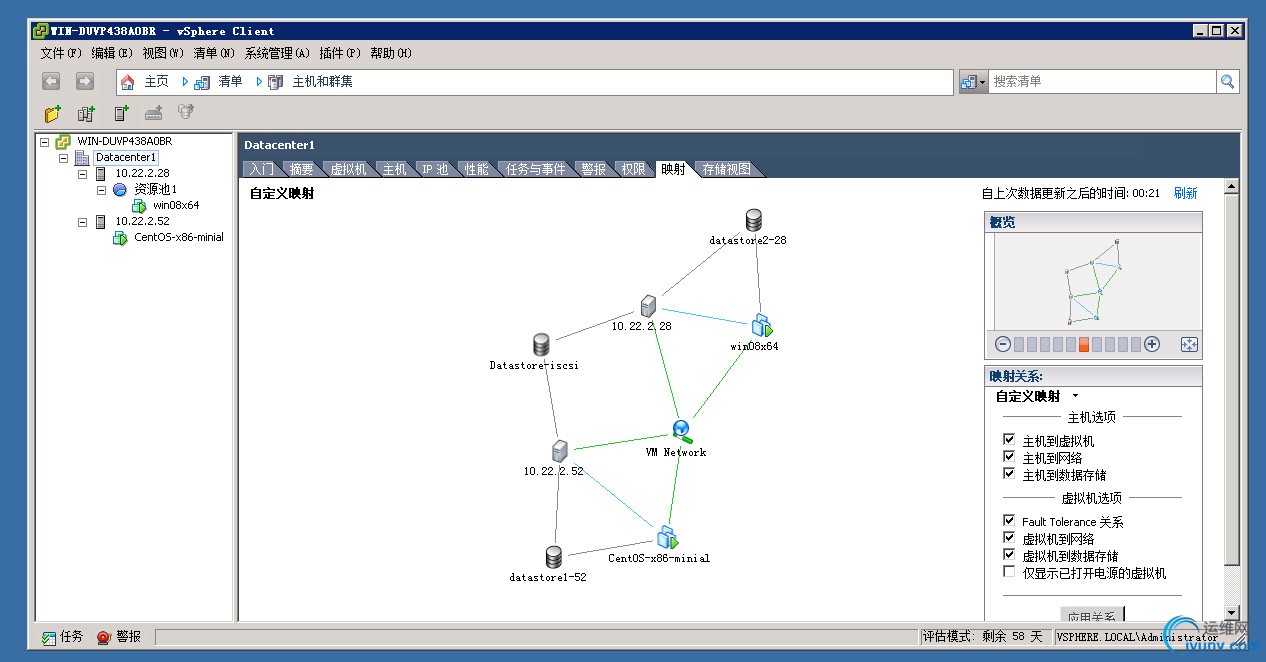Viewport: 1266px width, 662px height.
Task: Toggle 主机到虚拟机 checkbox
Action: [x=1009, y=440]
